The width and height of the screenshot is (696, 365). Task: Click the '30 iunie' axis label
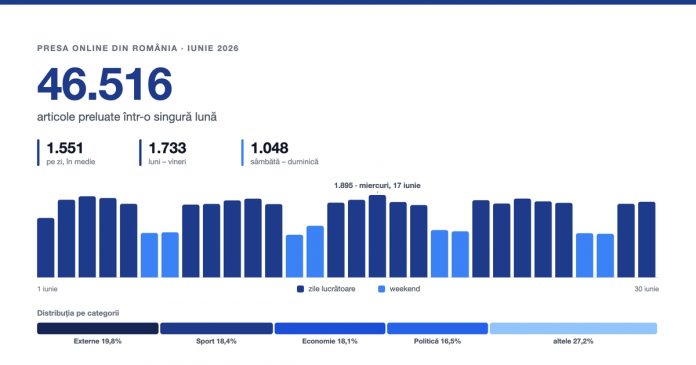click(x=647, y=289)
